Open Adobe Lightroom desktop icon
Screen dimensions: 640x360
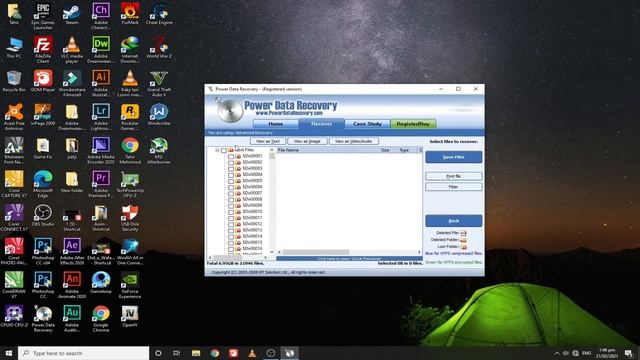(x=101, y=117)
